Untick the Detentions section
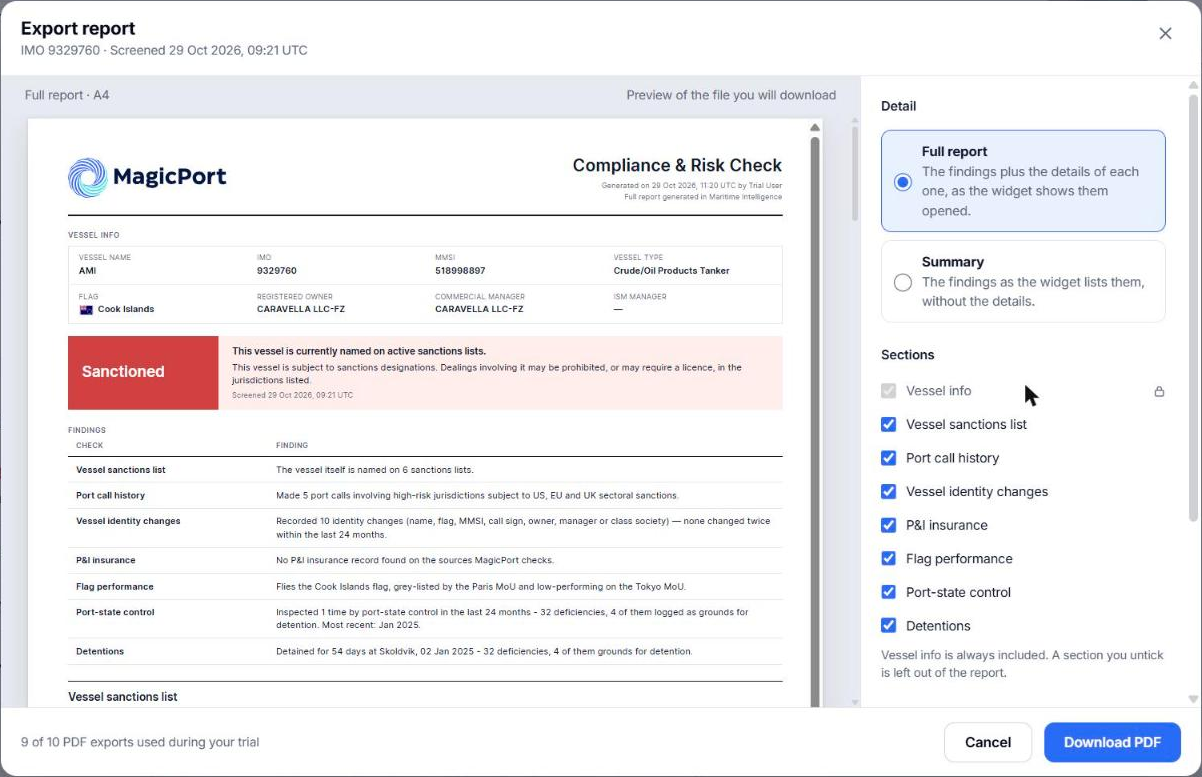Viewport: 1202px width, 777px height. click(888, 626)
